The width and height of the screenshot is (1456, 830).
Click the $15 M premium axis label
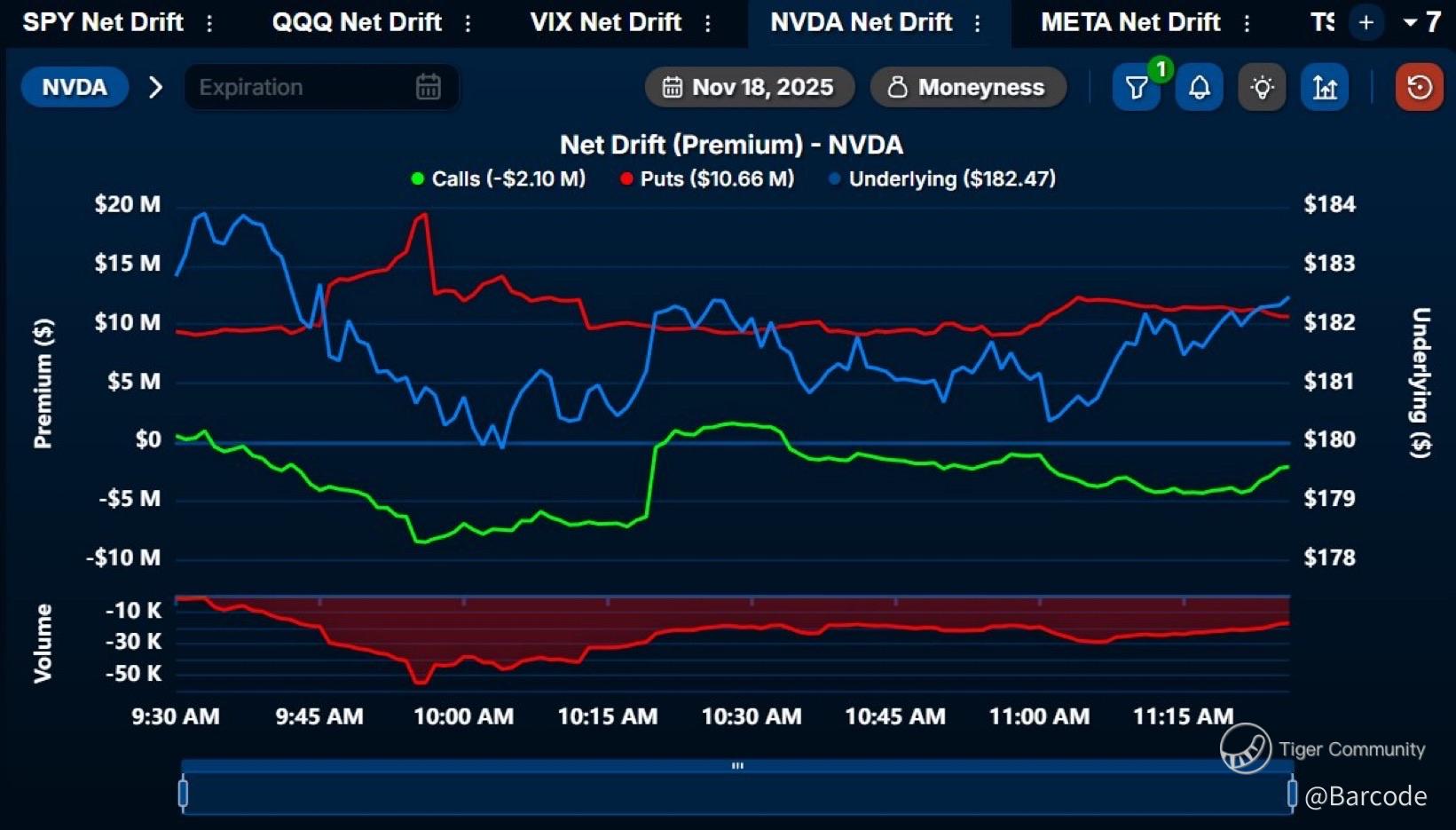128,264
